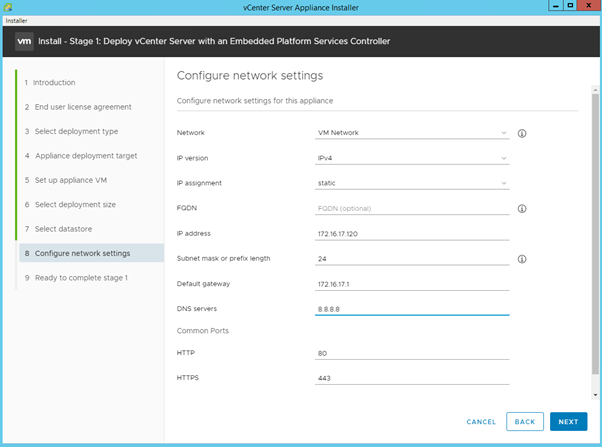Click the info icon beside Subnet mask field

(522, 259)
